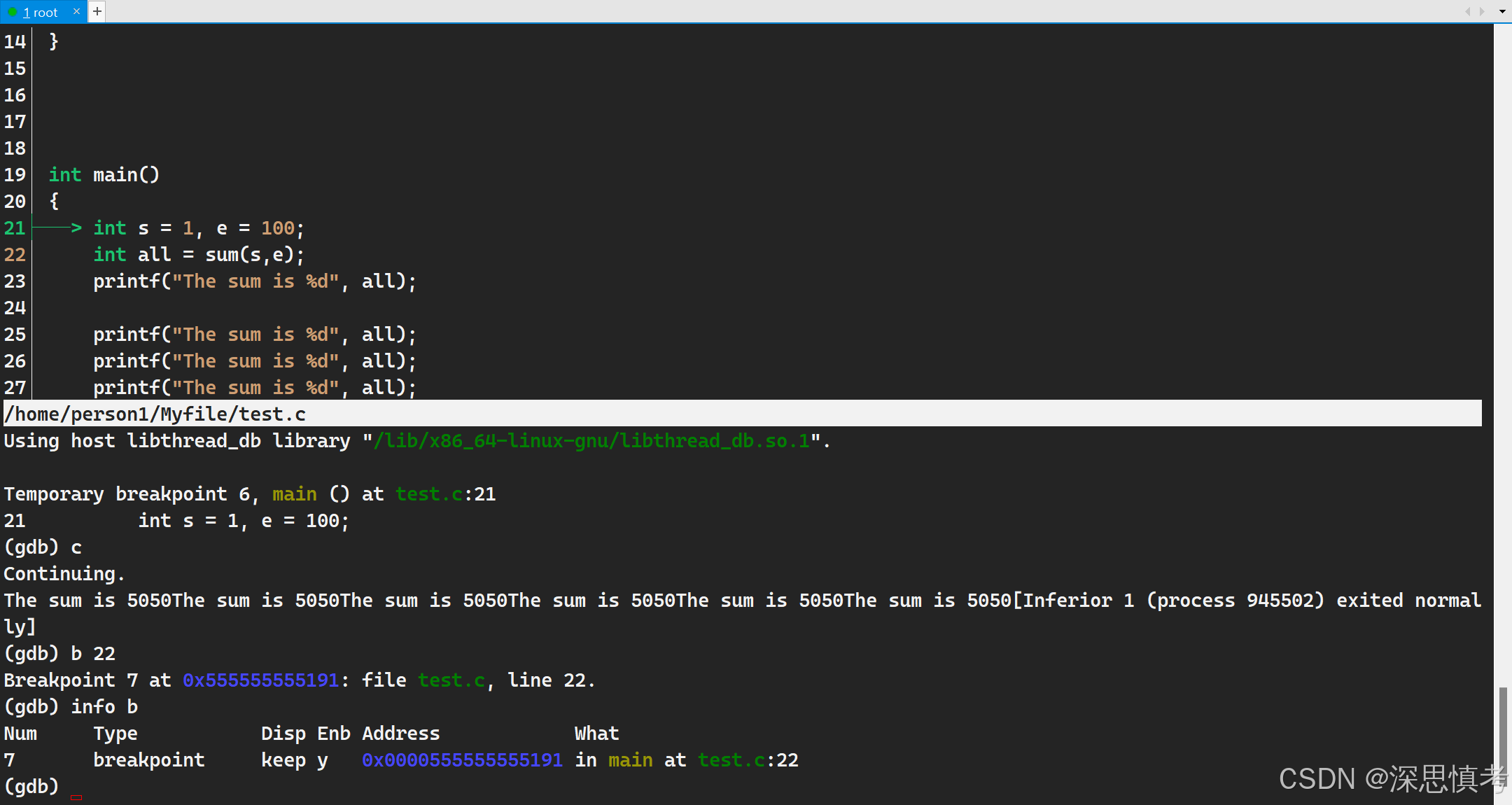
Task: Click the 'main' function name in Temporary breakpoint line
Action: [294, 493]
